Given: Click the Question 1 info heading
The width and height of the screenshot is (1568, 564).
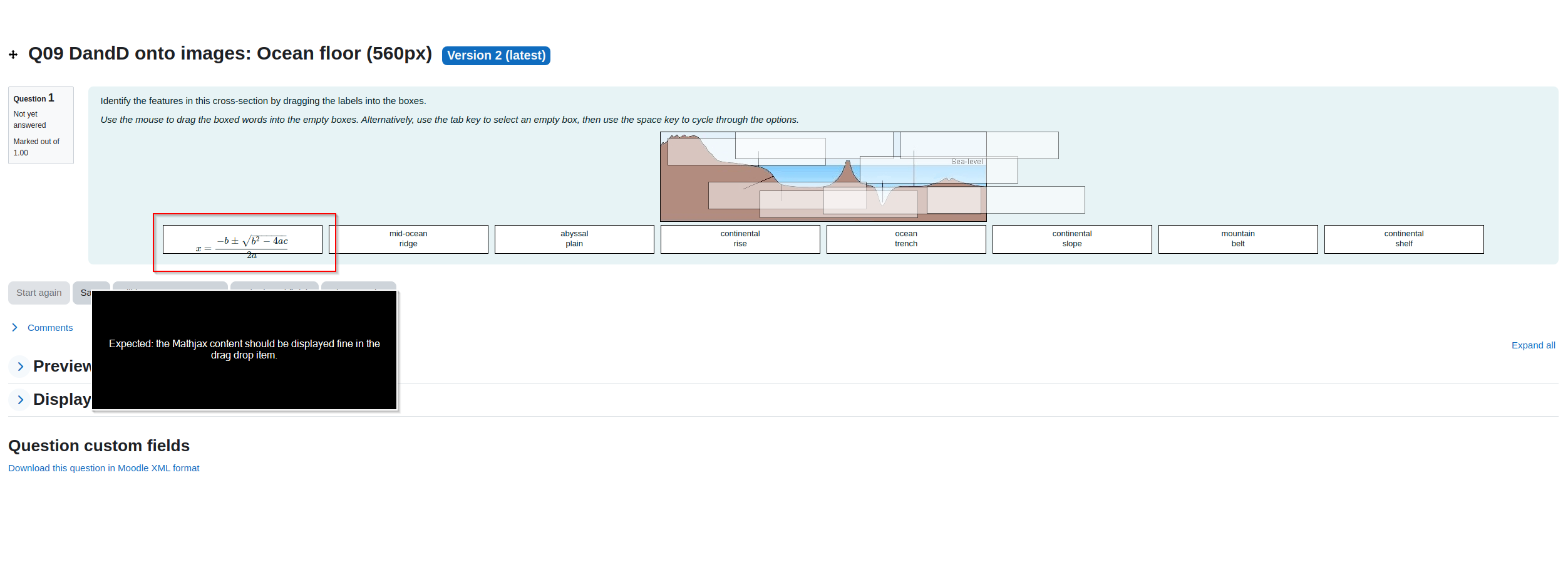Looking at the screenshot, I should [x=34, y=98].
